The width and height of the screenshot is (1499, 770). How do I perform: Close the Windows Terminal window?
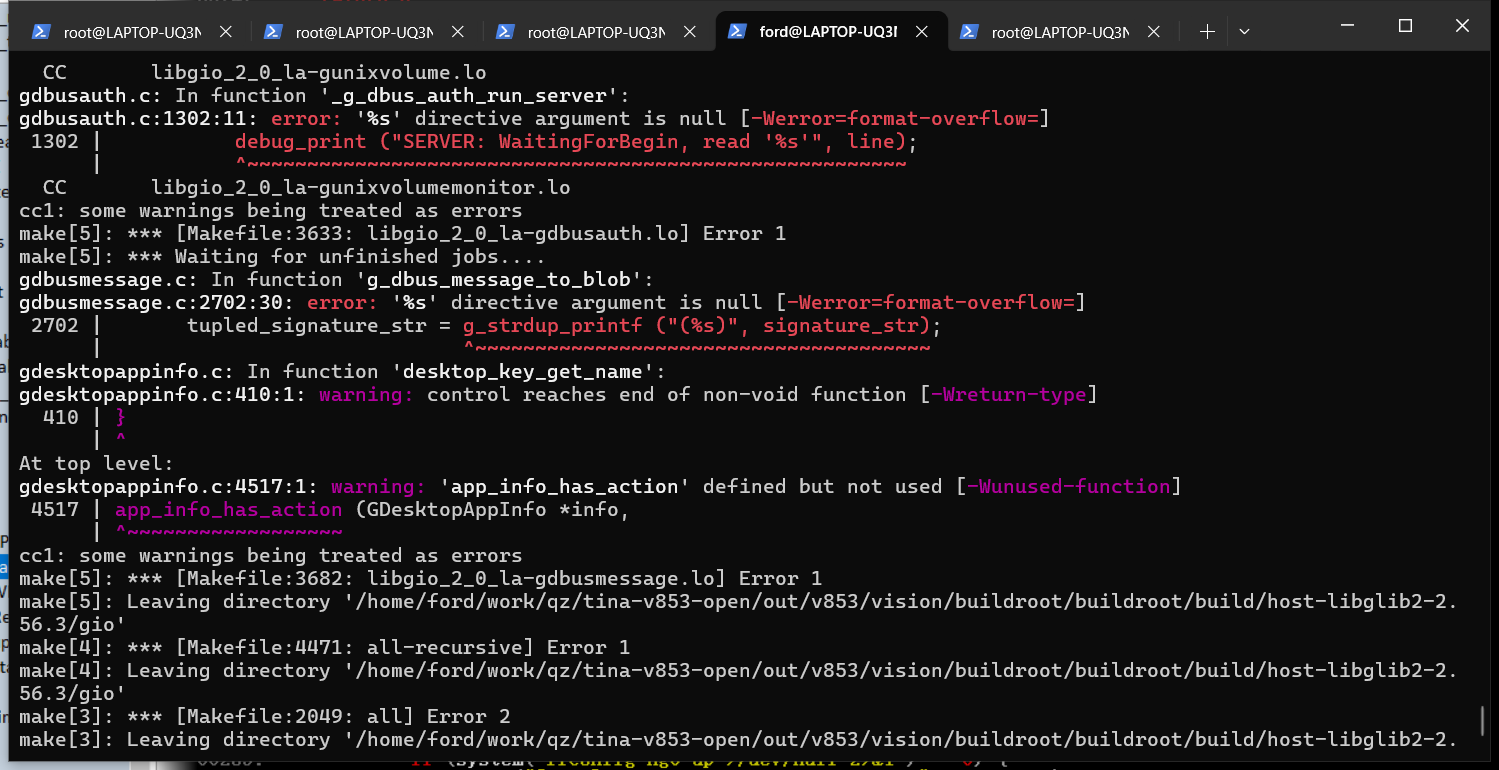[1462, 26]
